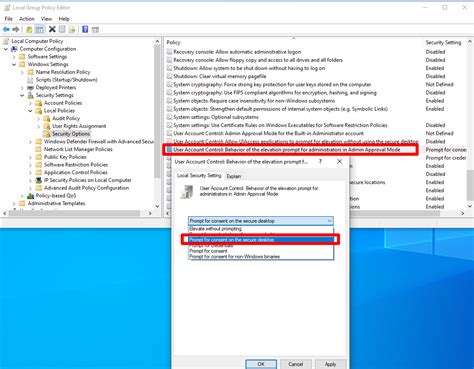Viewport: 474px width, 369px height.
Task: Select Security Options in the tree
Action: tap(71, 134)
